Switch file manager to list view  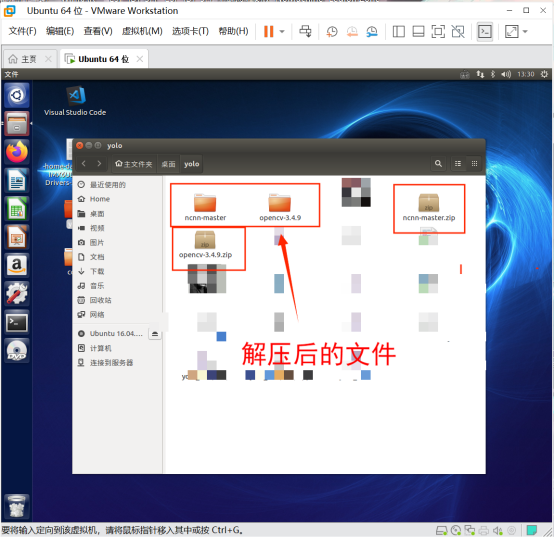pos(458,164)
